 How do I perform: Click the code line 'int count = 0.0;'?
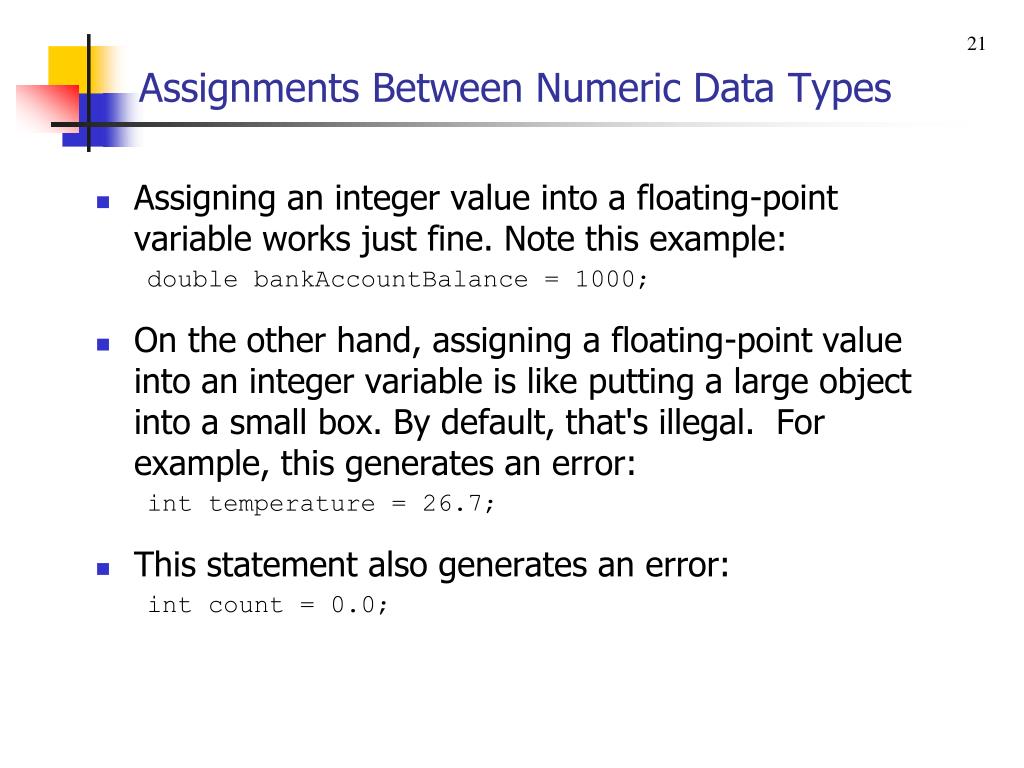coord(268,605)
